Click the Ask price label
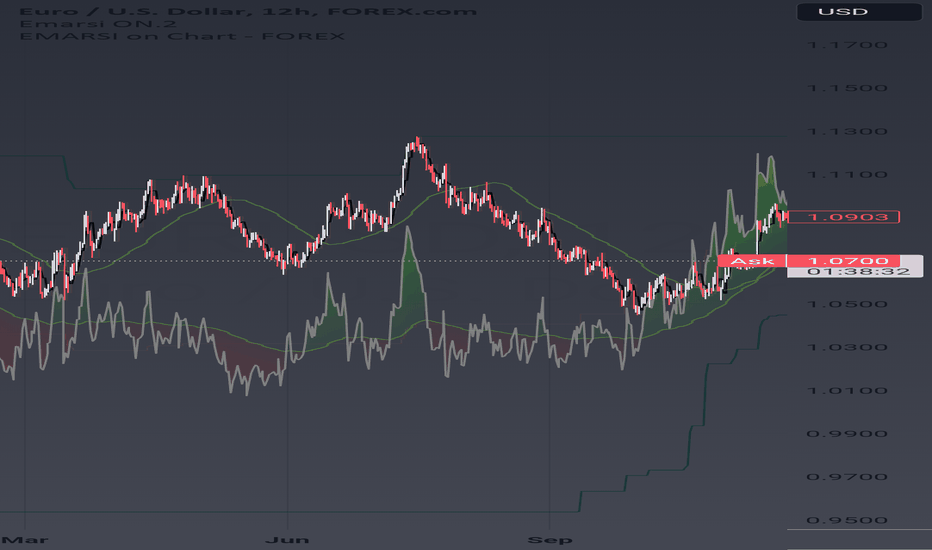The width and height of the screenshot is (932, 550). (x=752, y=261)
